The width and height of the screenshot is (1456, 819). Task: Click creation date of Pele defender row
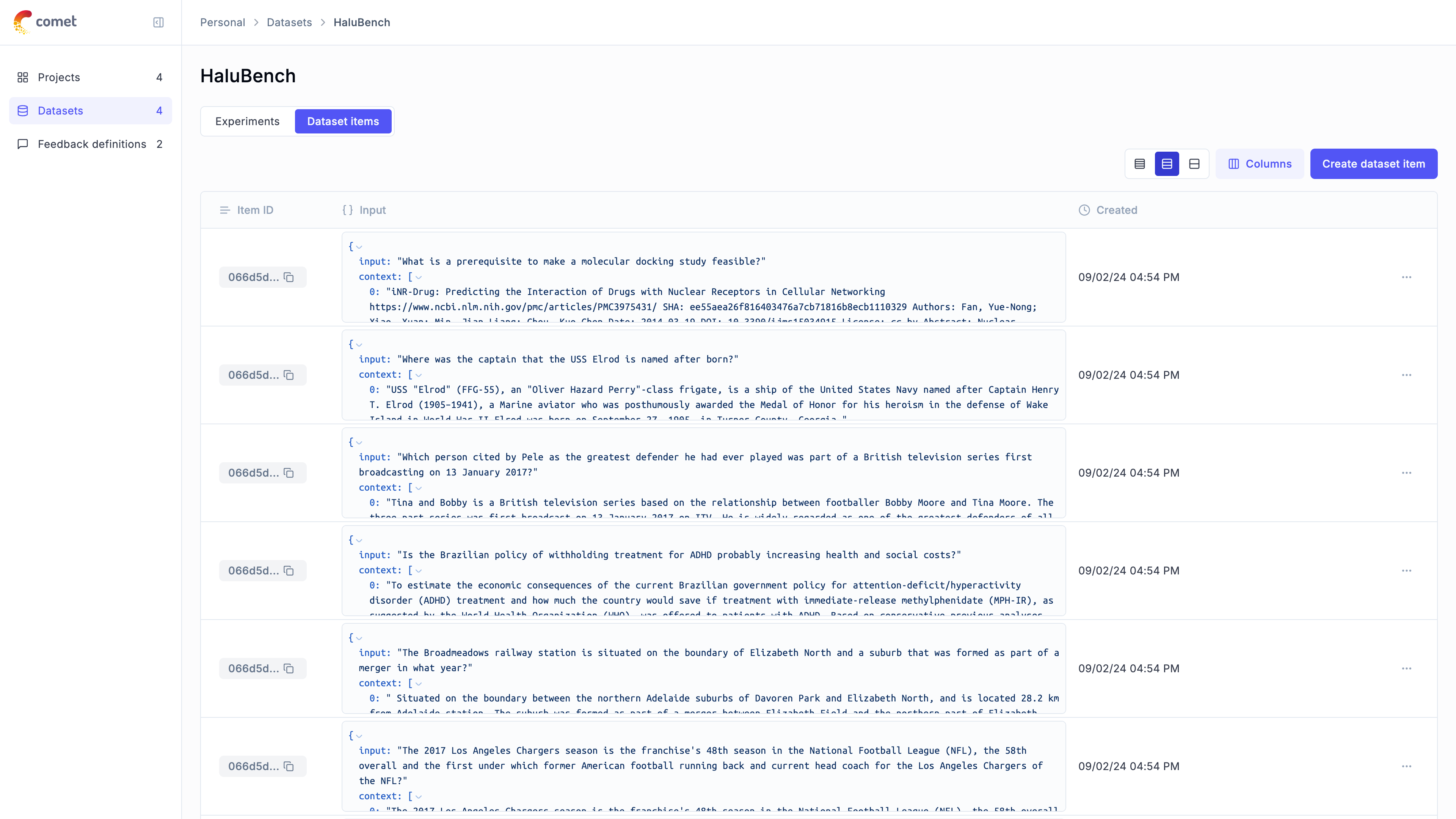[1128, 473]
